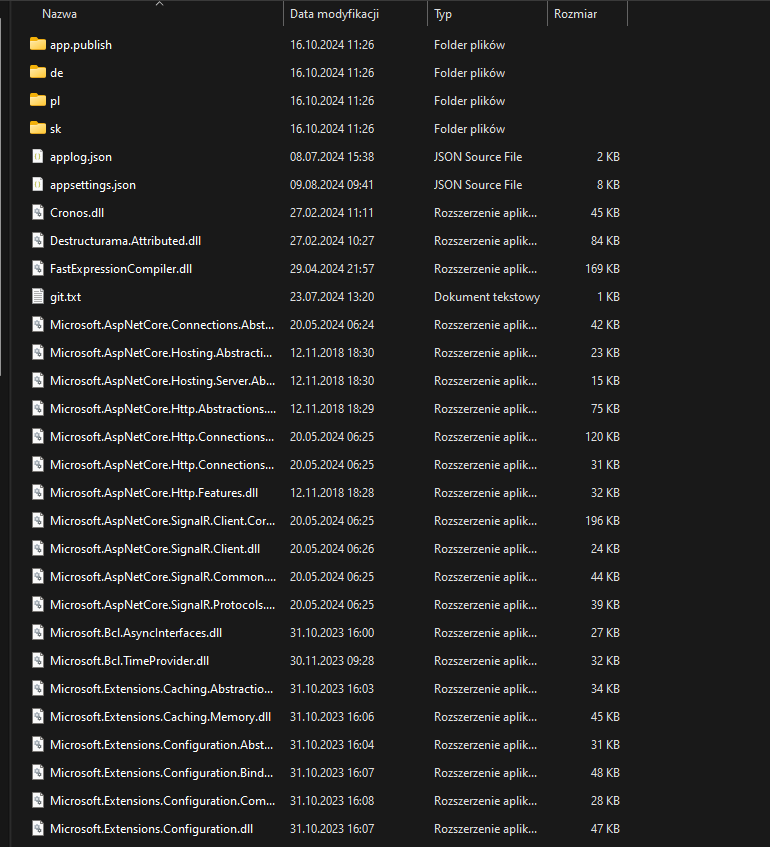Viewport: 770px width, 847px height.
Task: Select the Destructurama.Attributed.dll file name
Action: [125, 241]
